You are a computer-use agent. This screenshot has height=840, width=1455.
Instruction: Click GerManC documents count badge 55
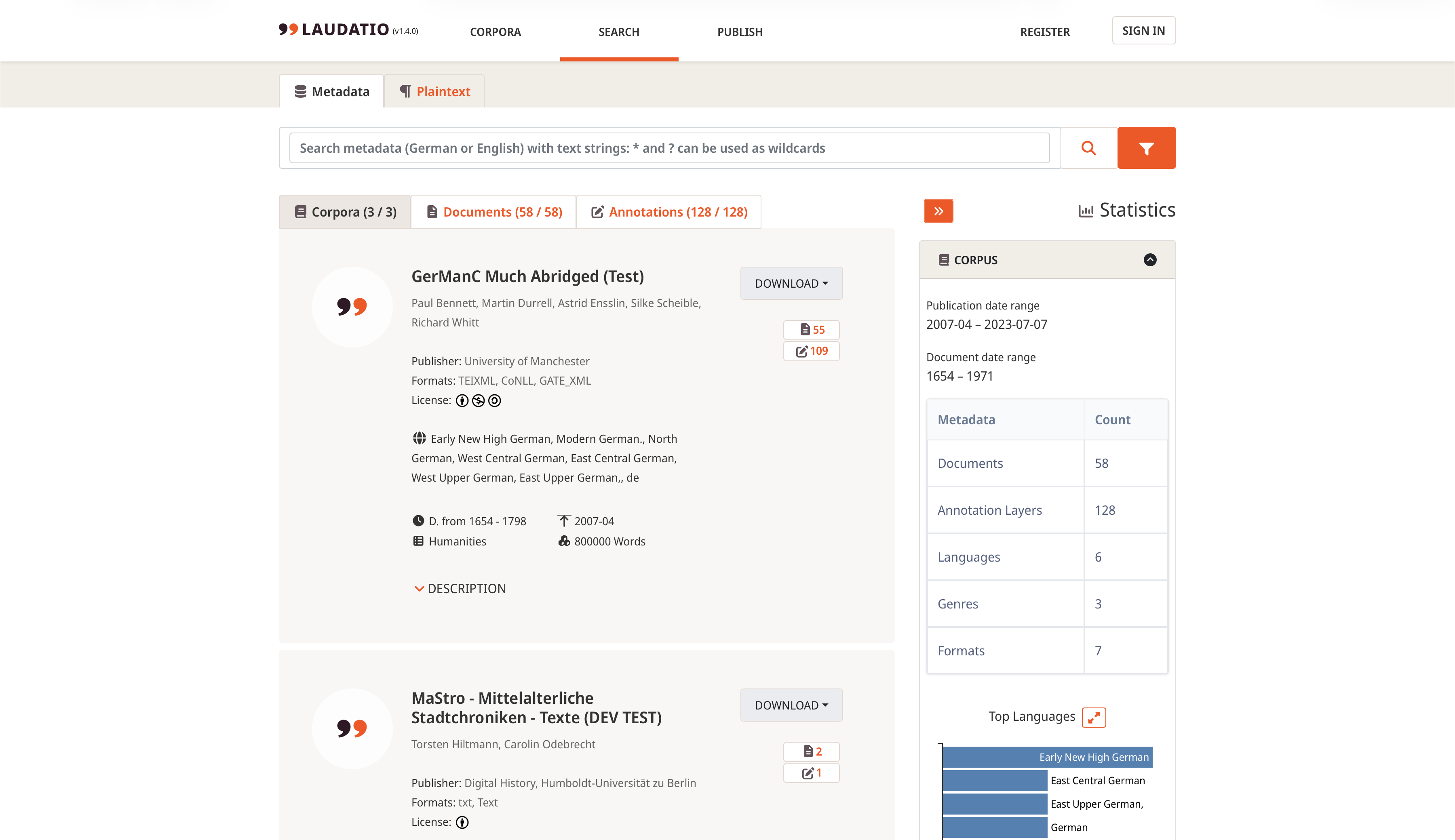pyautogui.click(x=811, y=329)
